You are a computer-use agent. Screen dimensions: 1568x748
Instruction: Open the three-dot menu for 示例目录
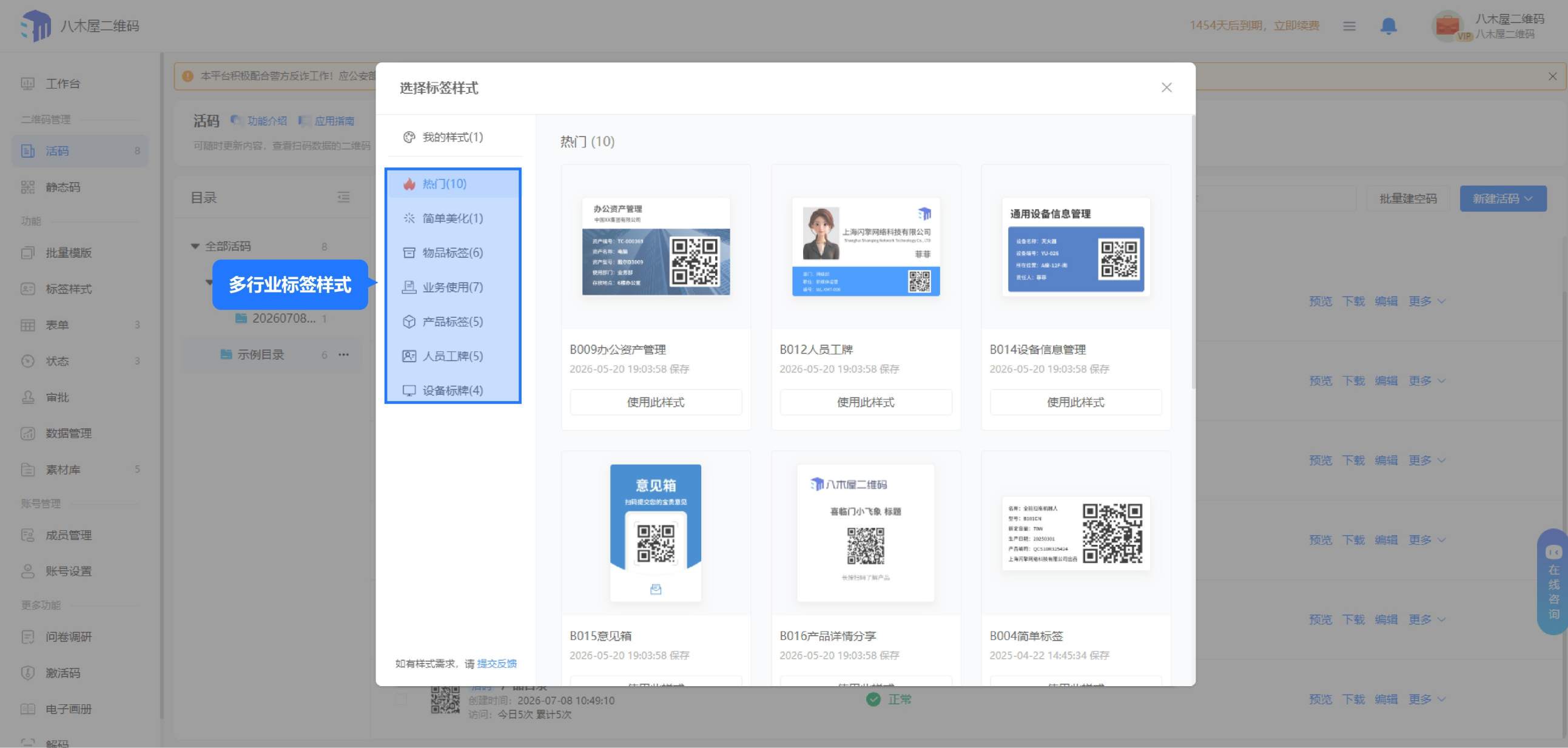coord(343,354)
